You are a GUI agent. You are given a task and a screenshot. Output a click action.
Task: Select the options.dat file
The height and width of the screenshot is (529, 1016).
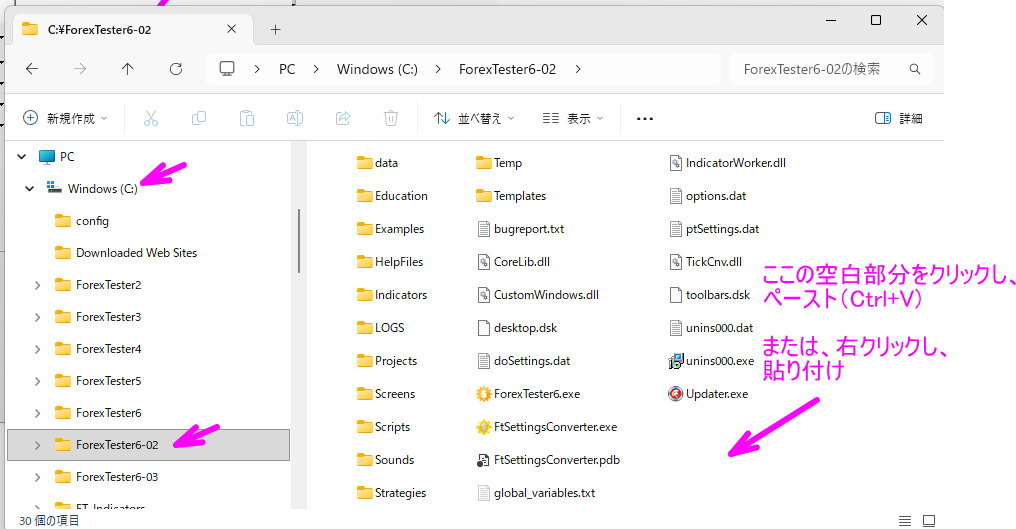(x=707, y=196)
